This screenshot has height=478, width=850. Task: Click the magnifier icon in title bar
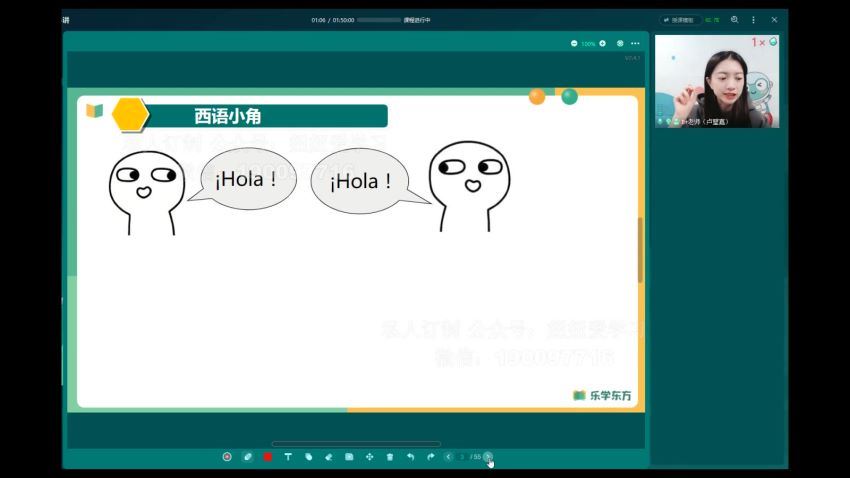pyautogui.click(x=735, y=20)
